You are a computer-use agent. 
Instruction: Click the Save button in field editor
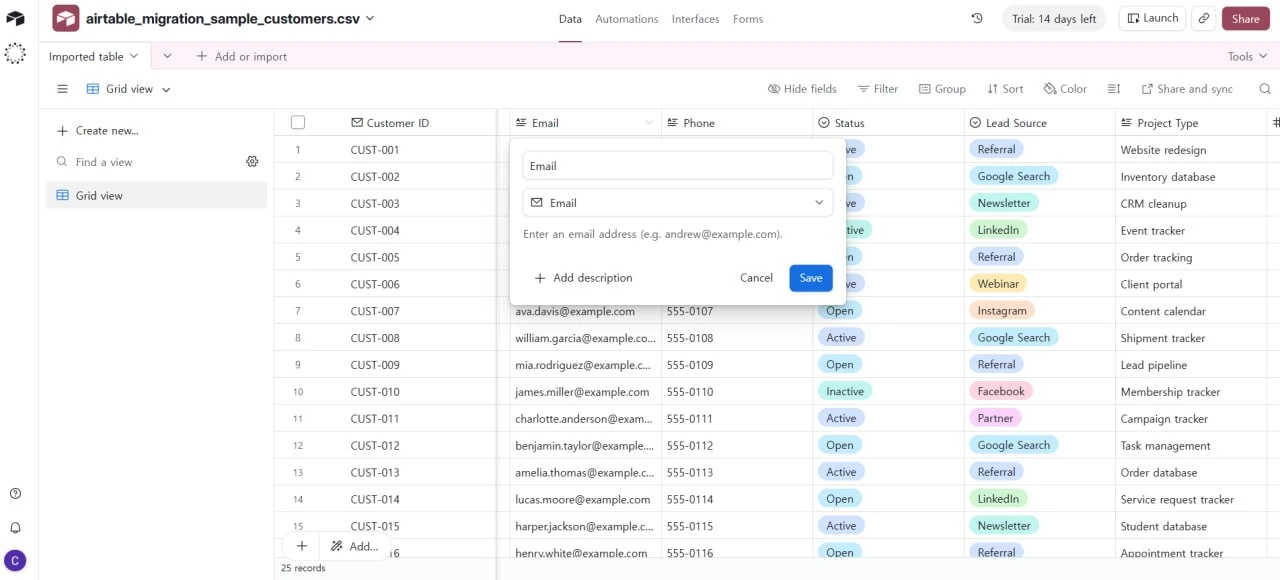pos(811,278)
